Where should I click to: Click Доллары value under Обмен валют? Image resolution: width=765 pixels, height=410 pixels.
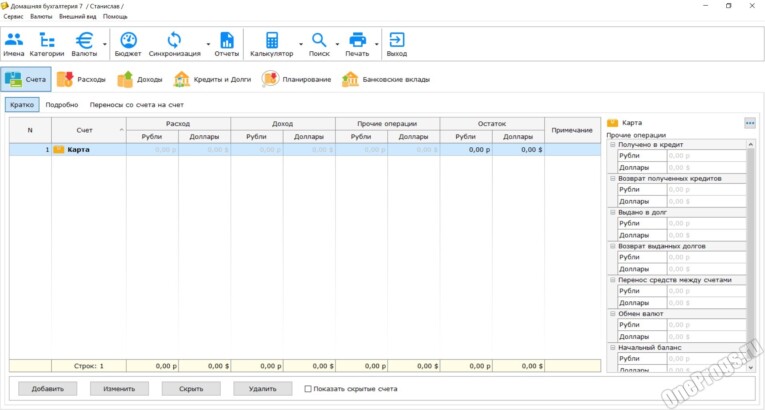tap(706, 337)
